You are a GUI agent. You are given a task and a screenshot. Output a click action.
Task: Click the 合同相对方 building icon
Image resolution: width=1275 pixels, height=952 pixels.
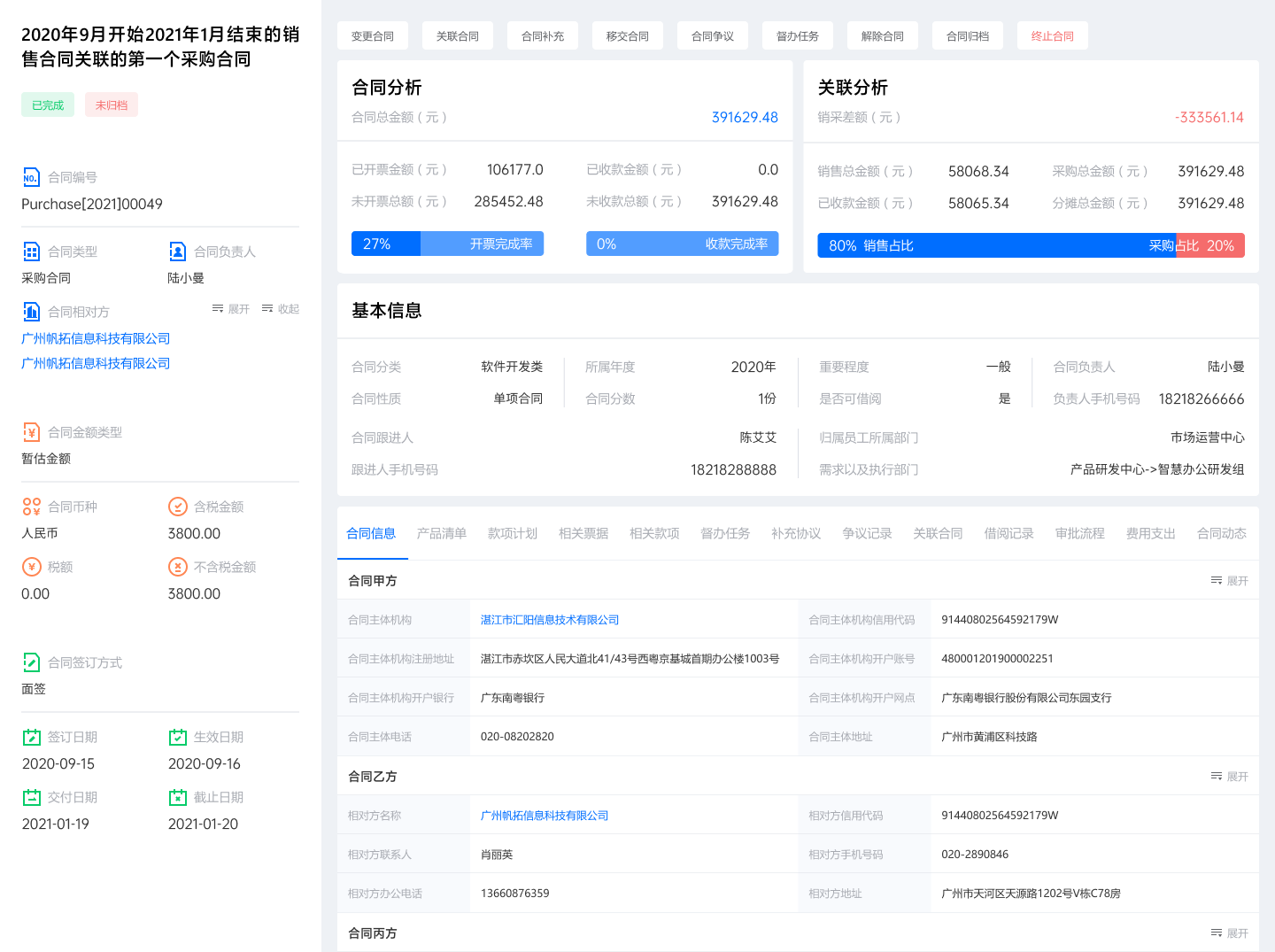click(31, 312)
